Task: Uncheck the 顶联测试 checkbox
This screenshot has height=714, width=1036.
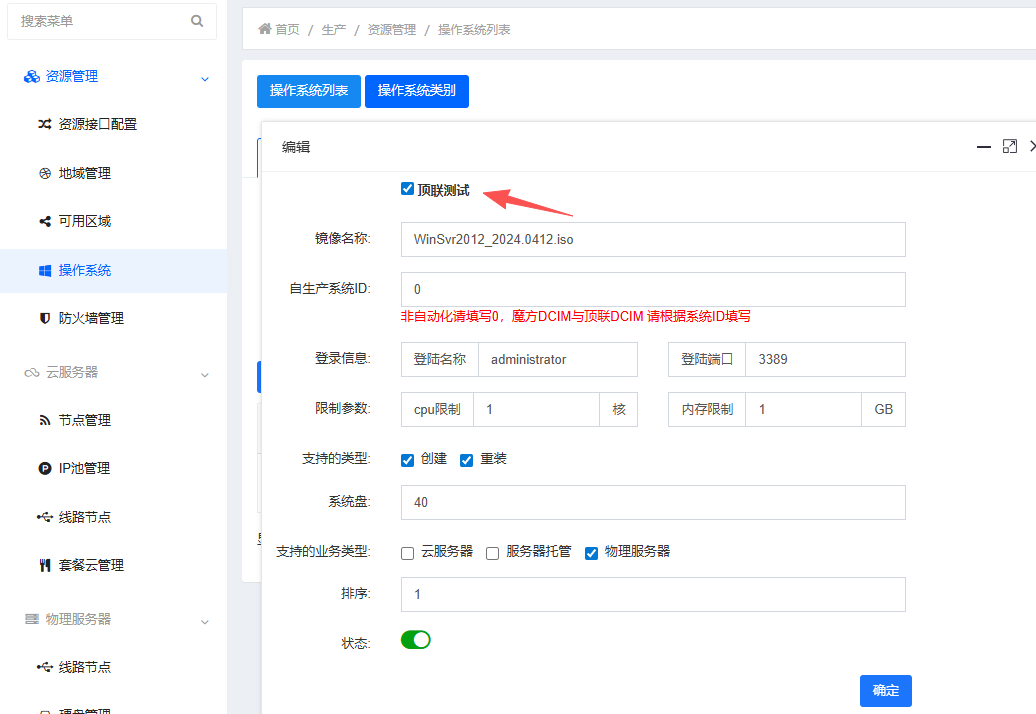Action: [x=408, y=189]
